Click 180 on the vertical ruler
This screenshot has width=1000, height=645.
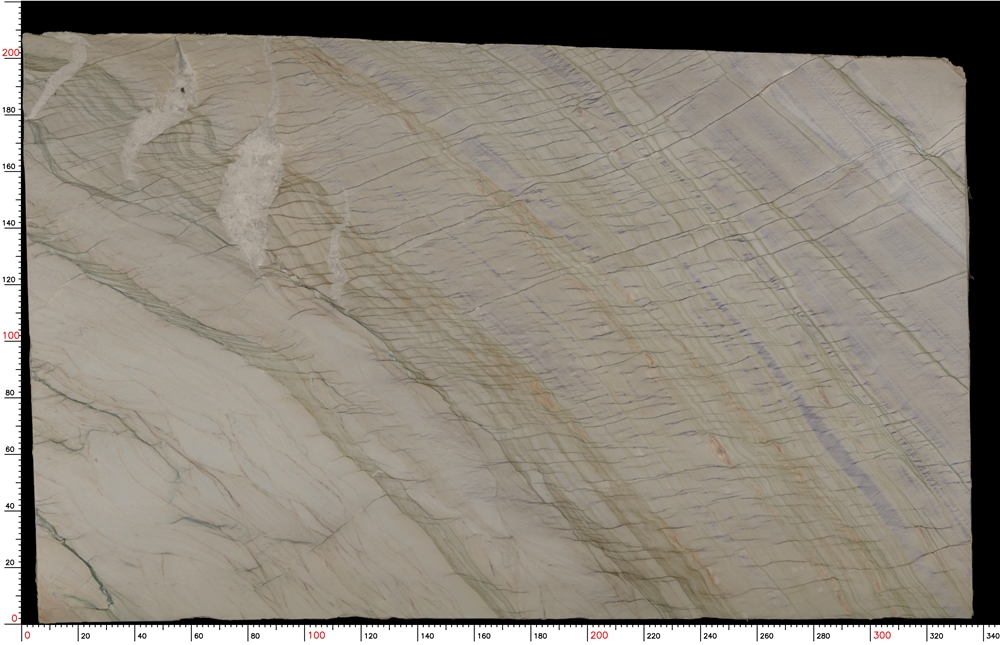(9, 110)
